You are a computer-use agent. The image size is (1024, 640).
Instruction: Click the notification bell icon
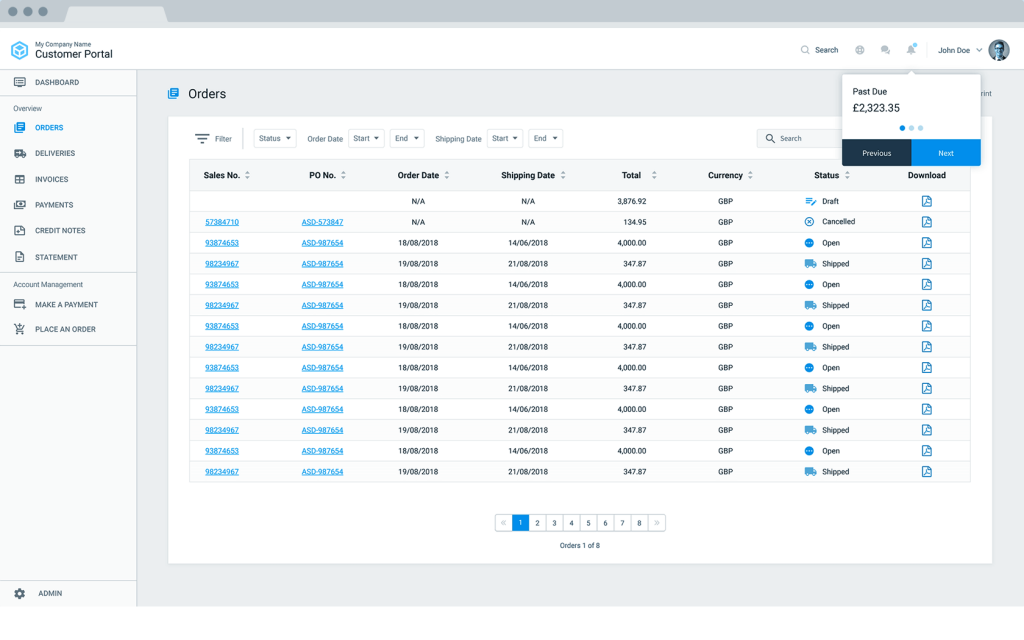[x=911, y=50]
